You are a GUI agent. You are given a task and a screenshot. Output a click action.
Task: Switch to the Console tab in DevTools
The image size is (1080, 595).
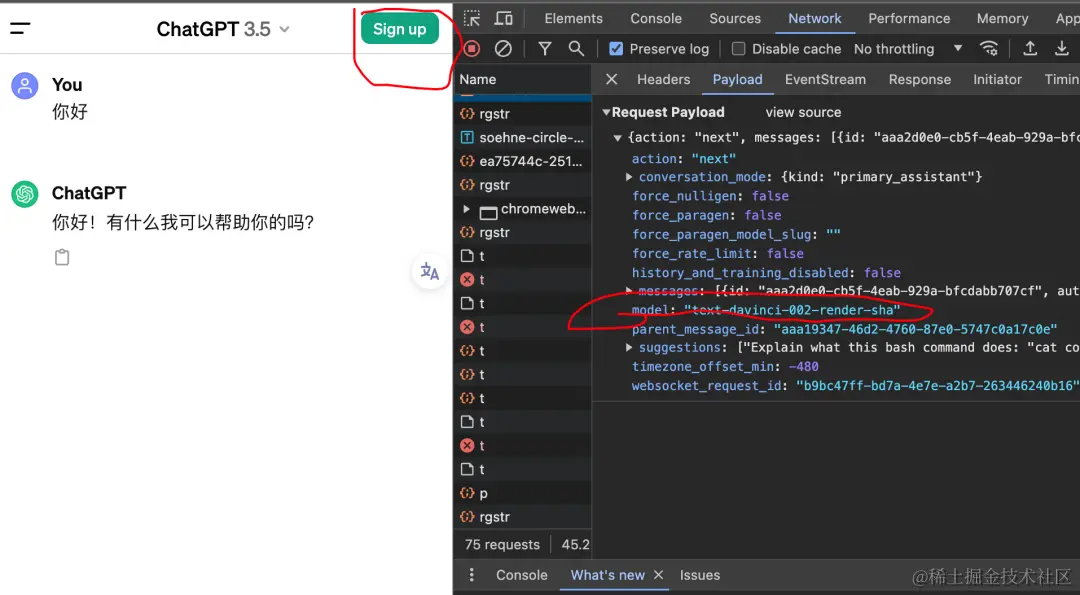[x=656, y=19]
